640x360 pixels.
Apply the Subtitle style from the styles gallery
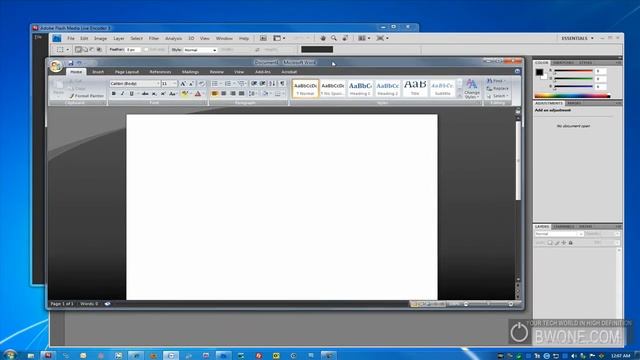[x=442, y=89]
